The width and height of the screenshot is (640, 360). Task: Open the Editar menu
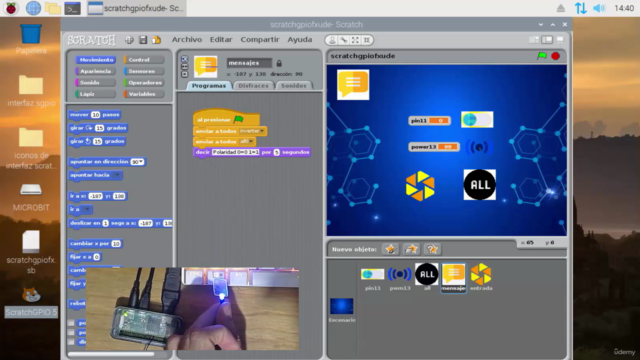pyautogui.click(x=221, y=40)
